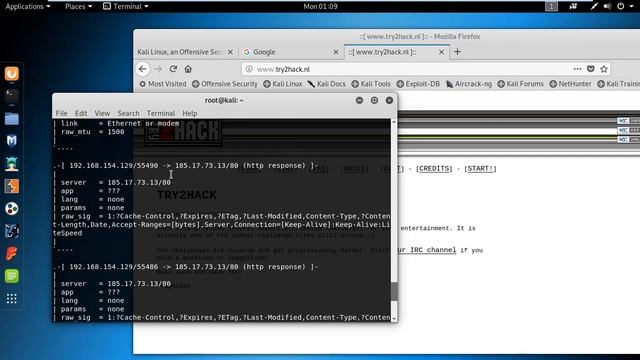Open the clock calendar Mon 01:09
640x360 pixels.
[x=320, y=6]
